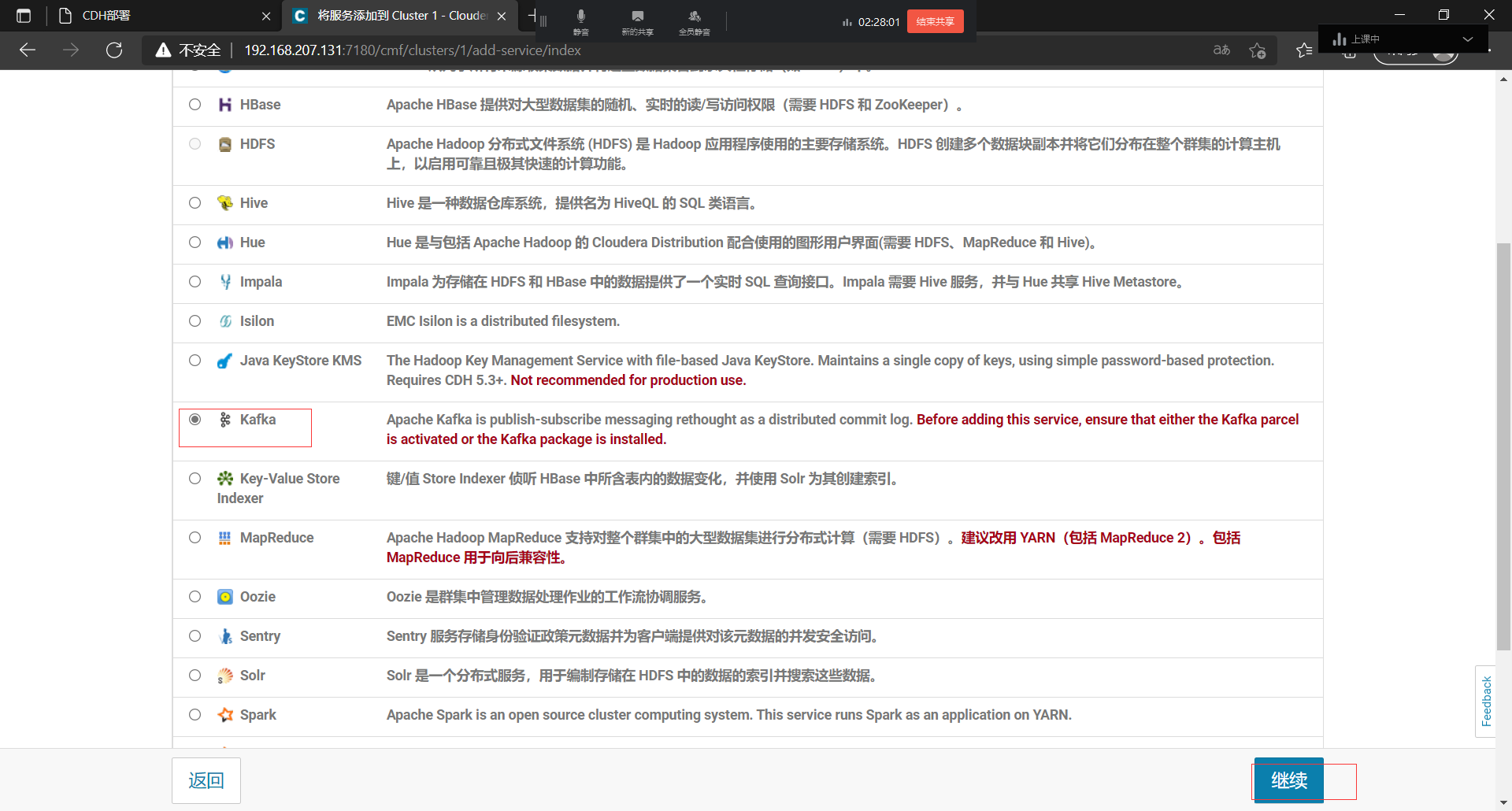This screenshot has width=1512, height=811.
Task: Click the browser address bar URL
Action: (413, 50)
